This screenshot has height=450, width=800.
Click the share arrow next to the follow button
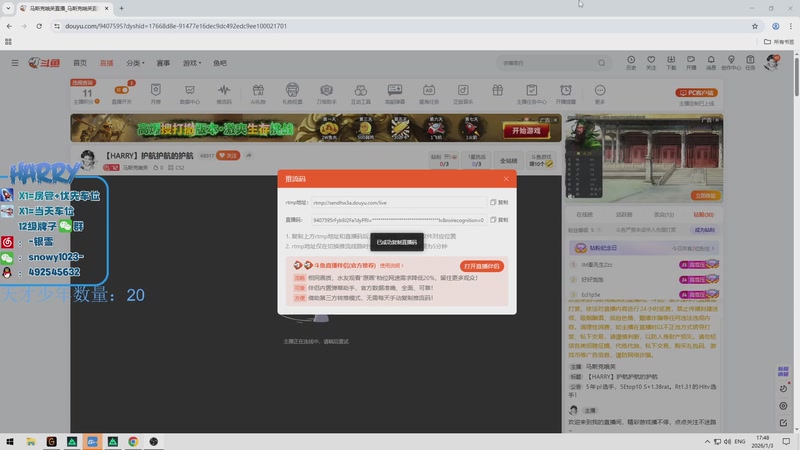[248, 156]
